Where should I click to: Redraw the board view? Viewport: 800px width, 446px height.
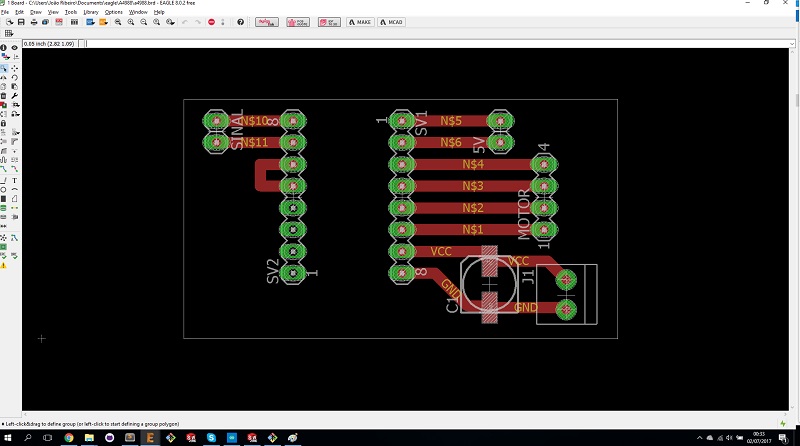tap(157, 22)
